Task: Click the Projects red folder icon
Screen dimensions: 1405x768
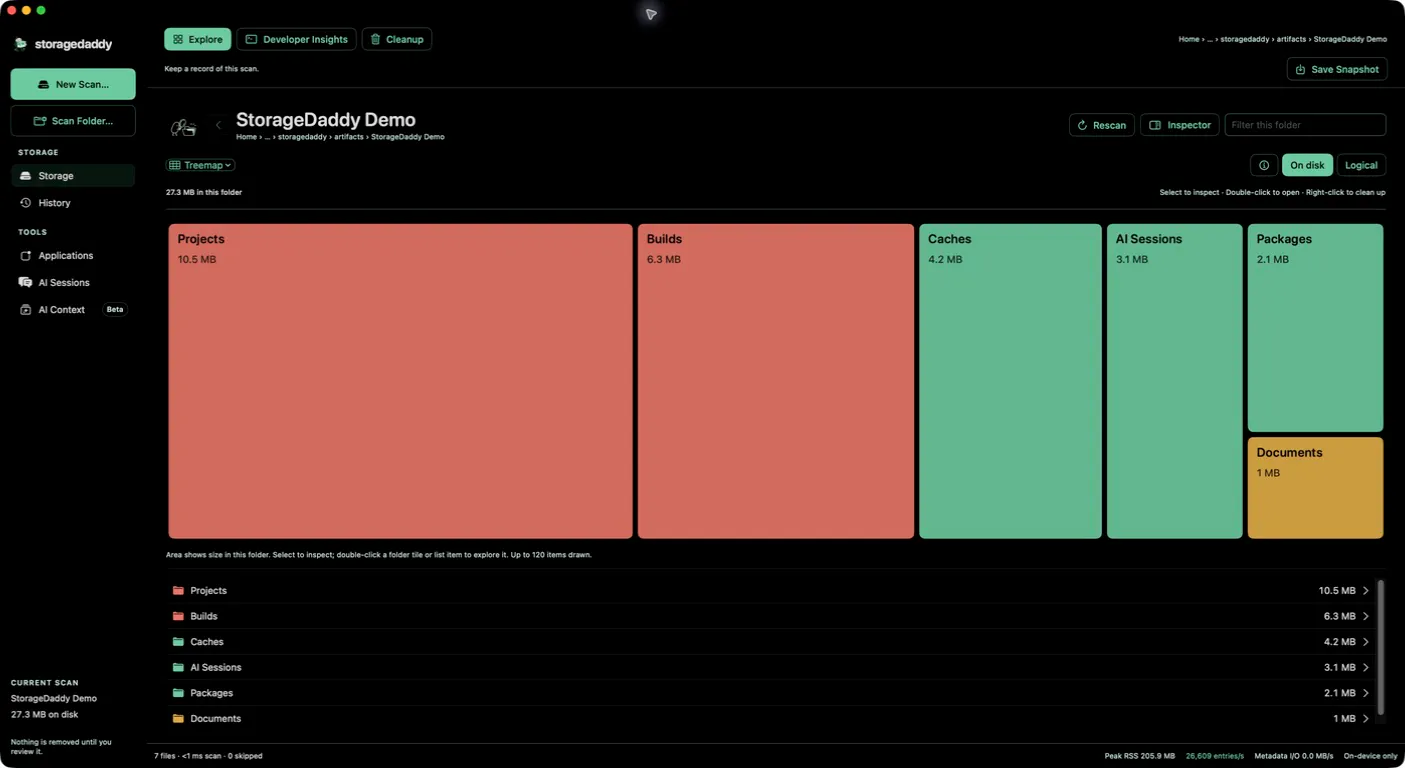Action: point(178,591)
